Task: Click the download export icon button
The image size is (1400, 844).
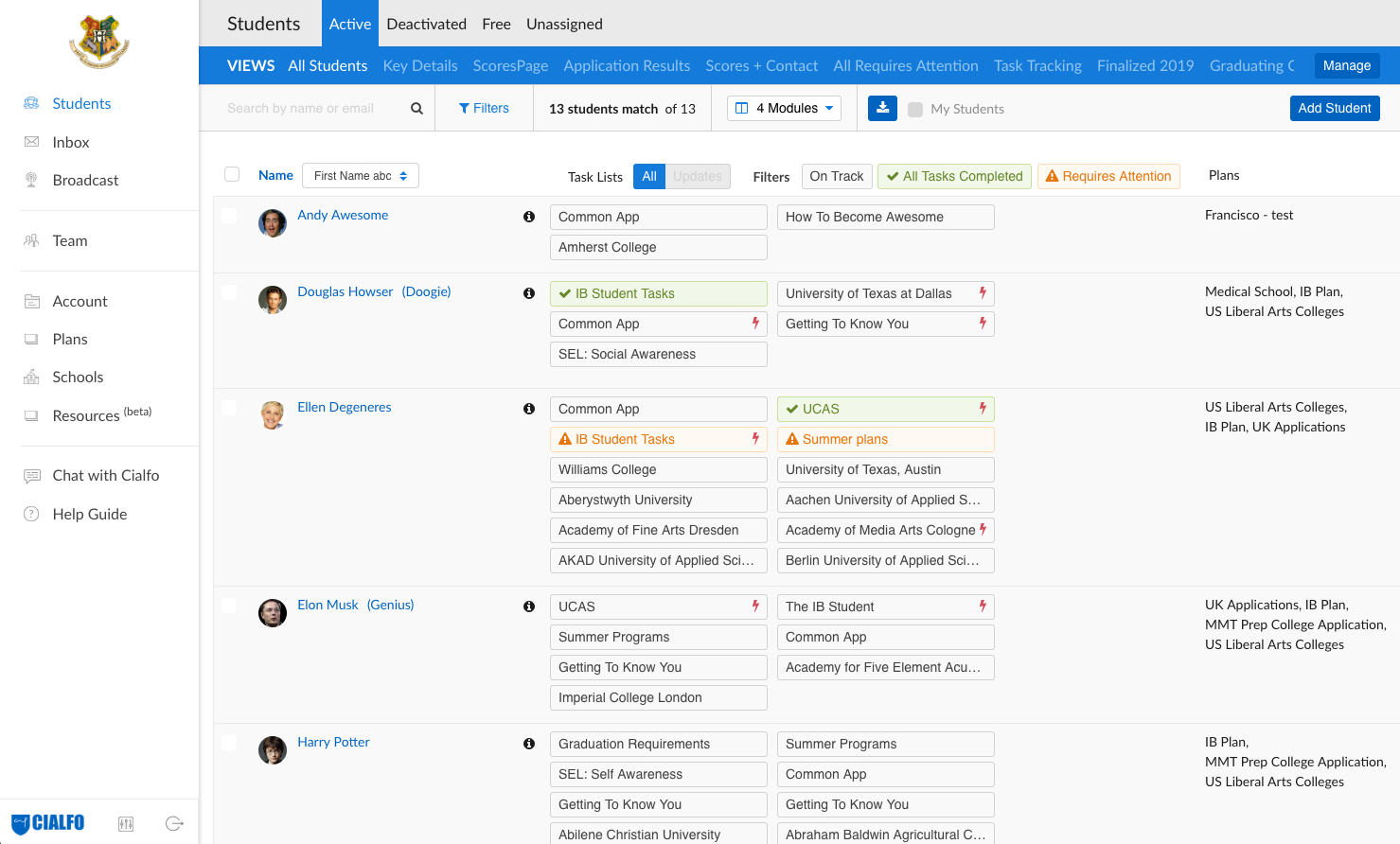Action: coord(882,108)
